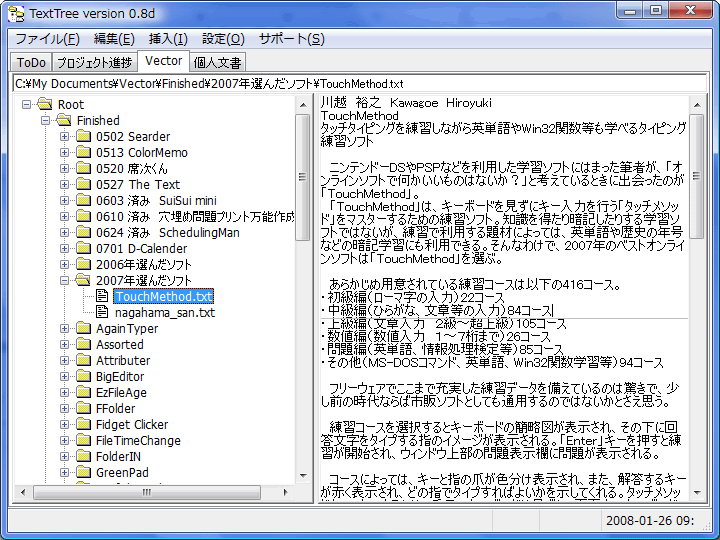The width and height of the screenshot is (720, 540).
Task: Click the Assorted folder icon
Action: (x=83, y=344)
